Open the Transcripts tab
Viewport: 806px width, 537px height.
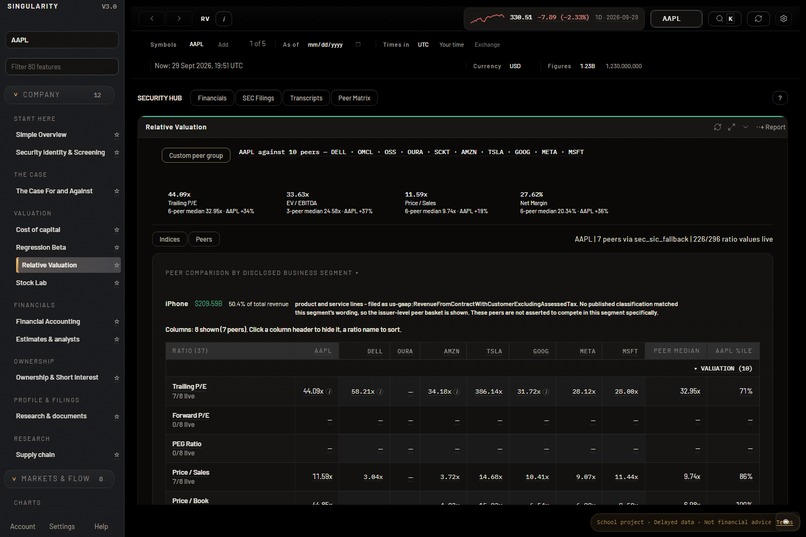306,98
